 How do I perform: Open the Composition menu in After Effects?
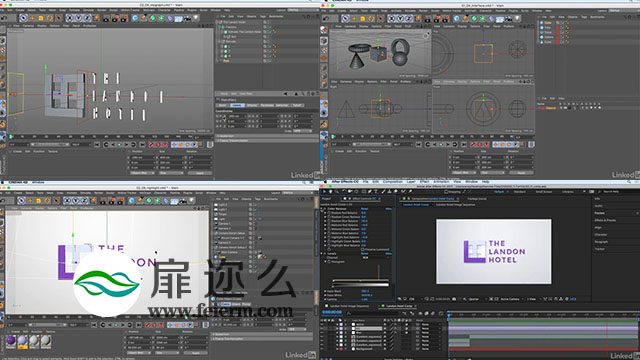393,182
